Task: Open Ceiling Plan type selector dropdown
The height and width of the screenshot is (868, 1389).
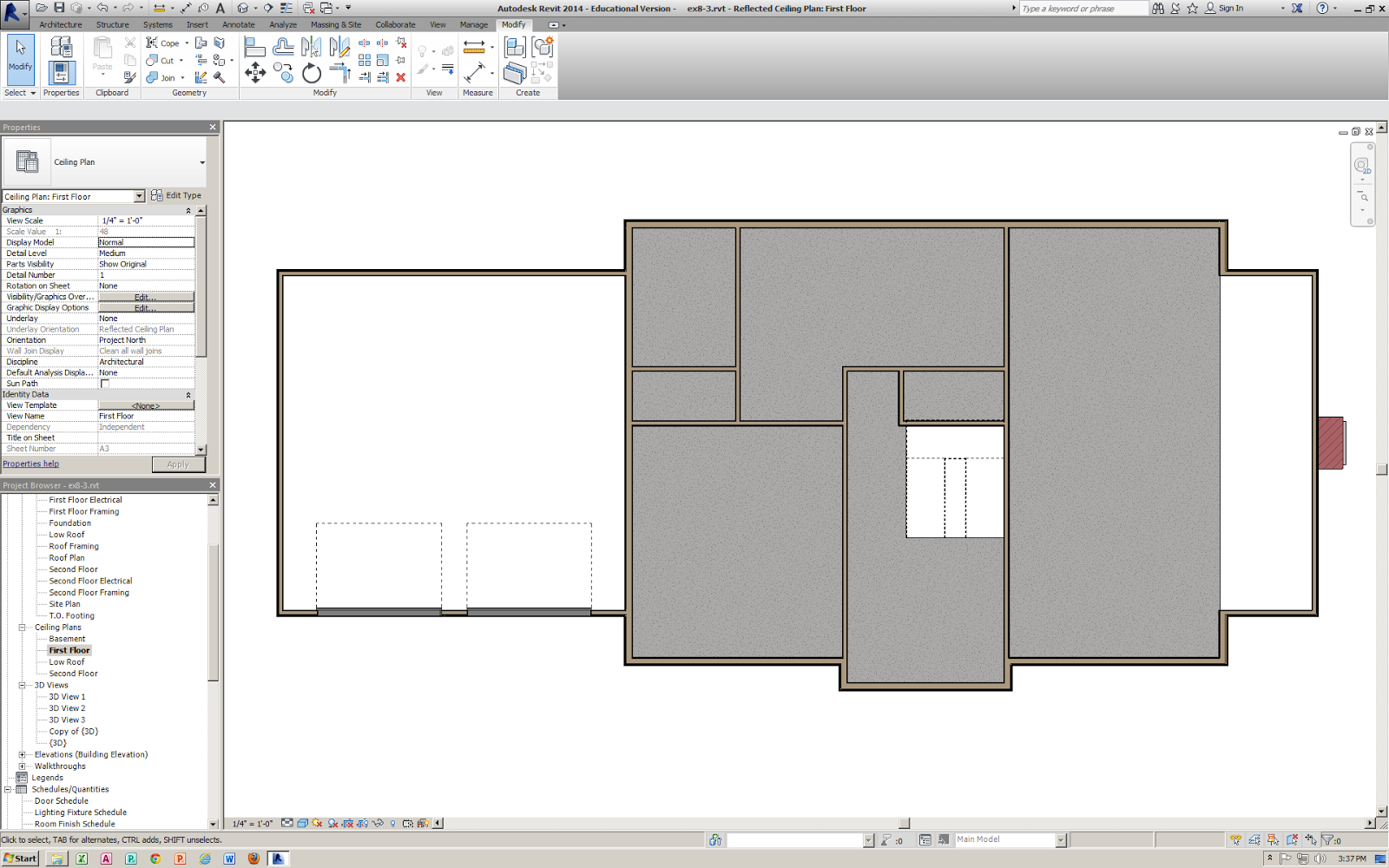Action: (202, 162)
